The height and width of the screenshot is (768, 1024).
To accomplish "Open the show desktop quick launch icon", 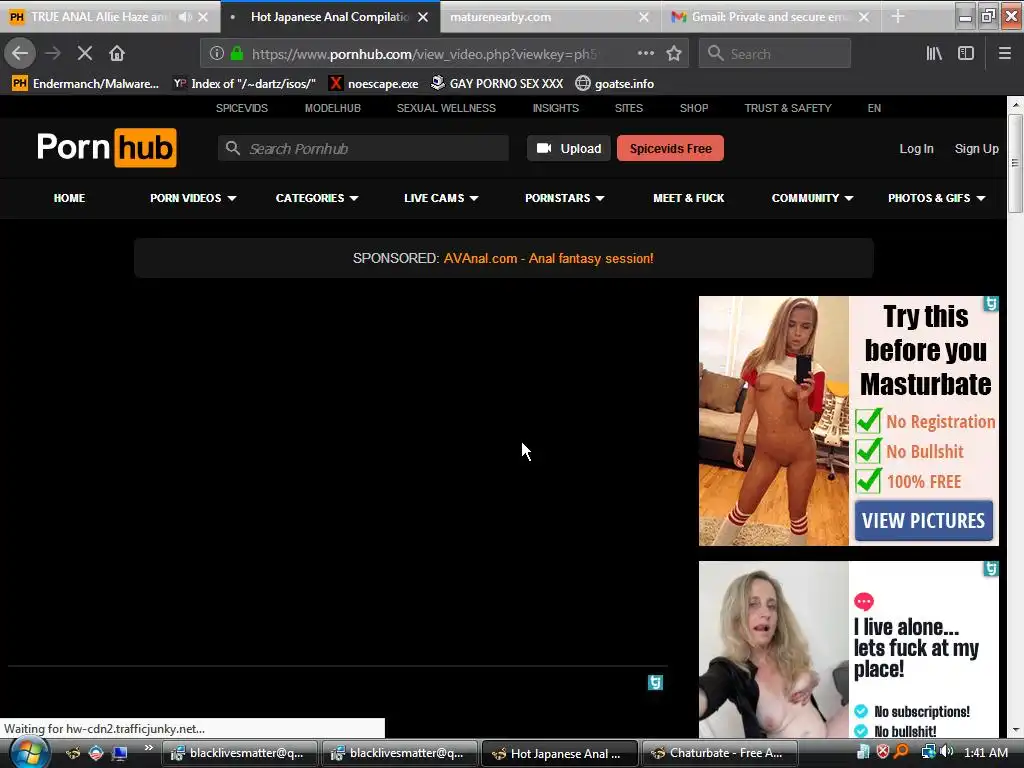I will tap(119, 753).
